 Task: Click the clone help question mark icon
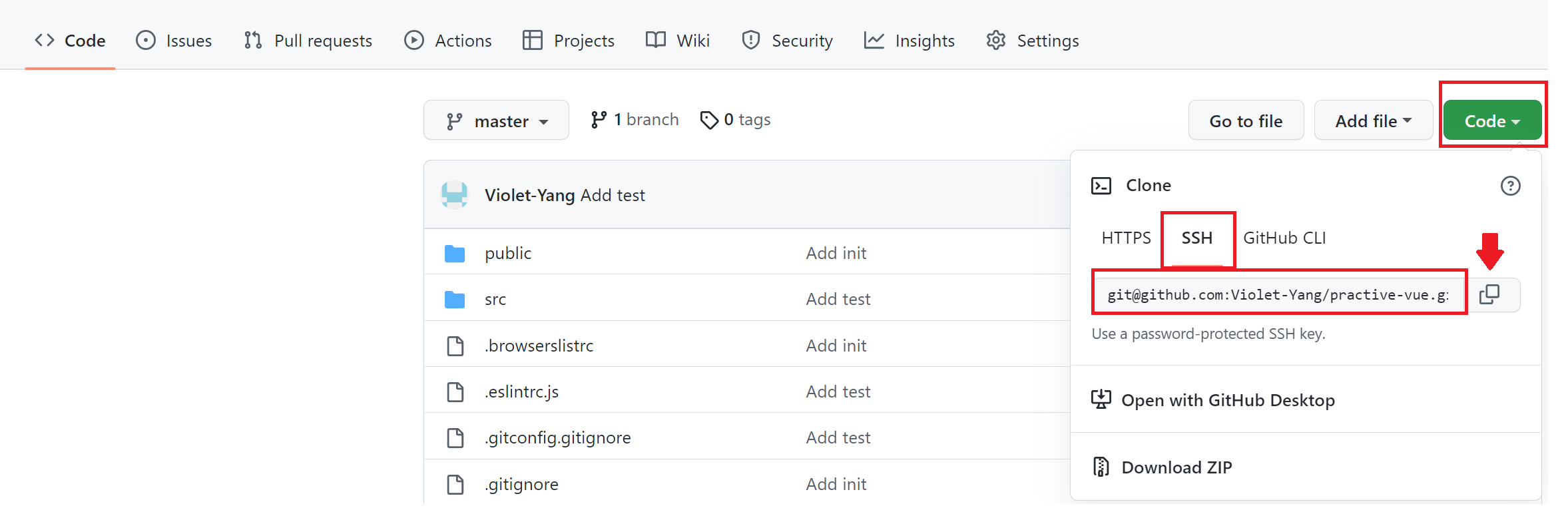point(1510,186)
